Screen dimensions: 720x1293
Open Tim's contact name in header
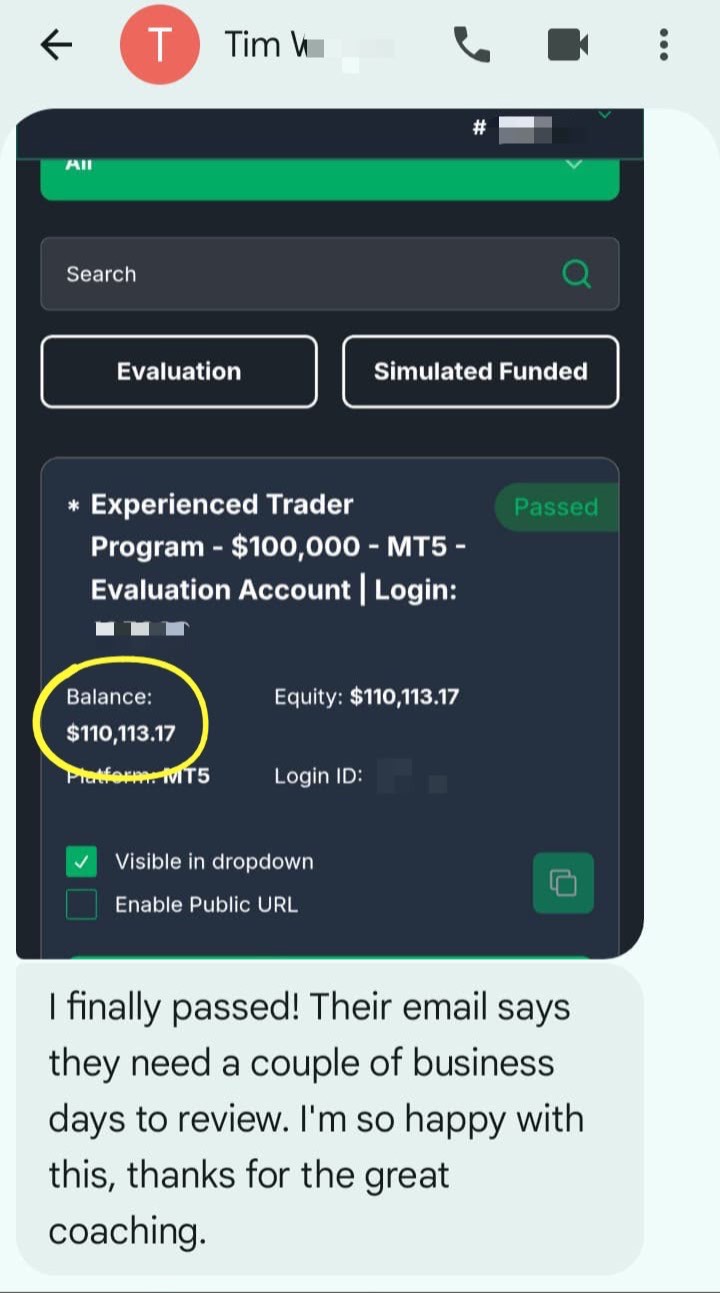tap(308, 45)
